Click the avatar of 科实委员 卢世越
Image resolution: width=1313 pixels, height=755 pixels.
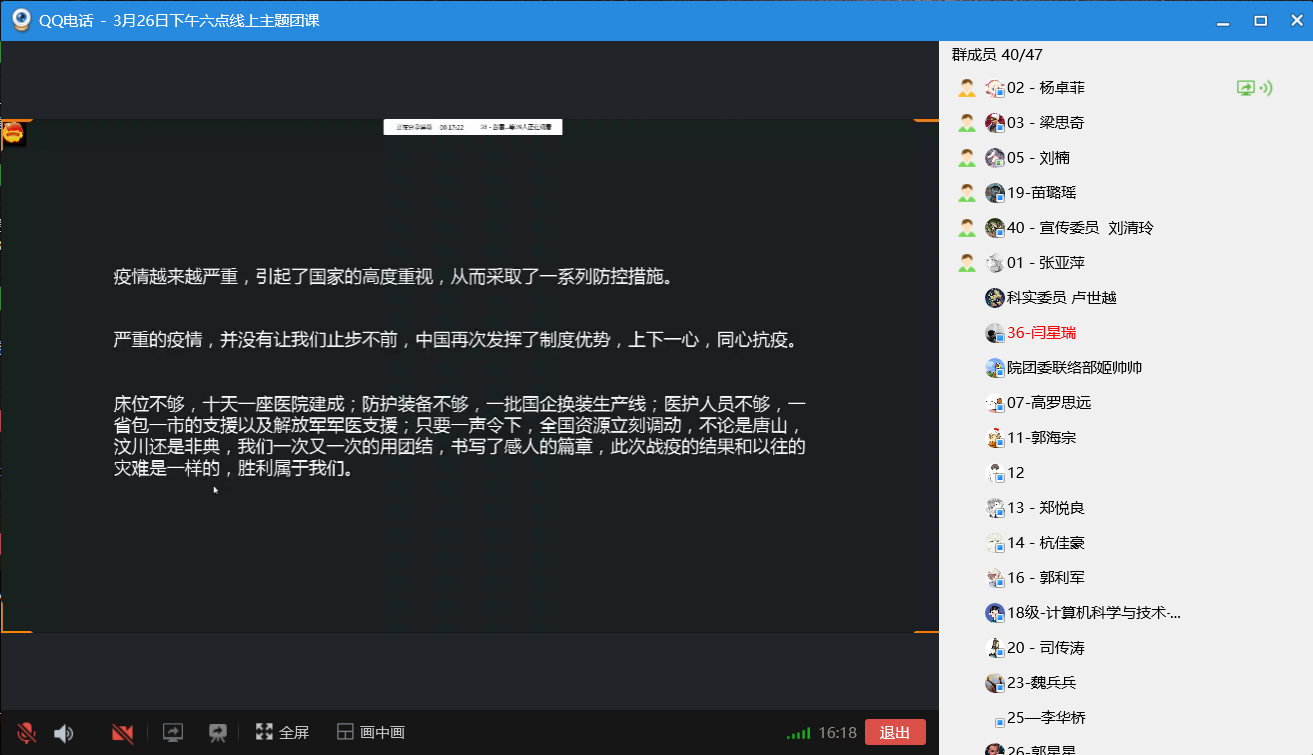tap(994, 298)
